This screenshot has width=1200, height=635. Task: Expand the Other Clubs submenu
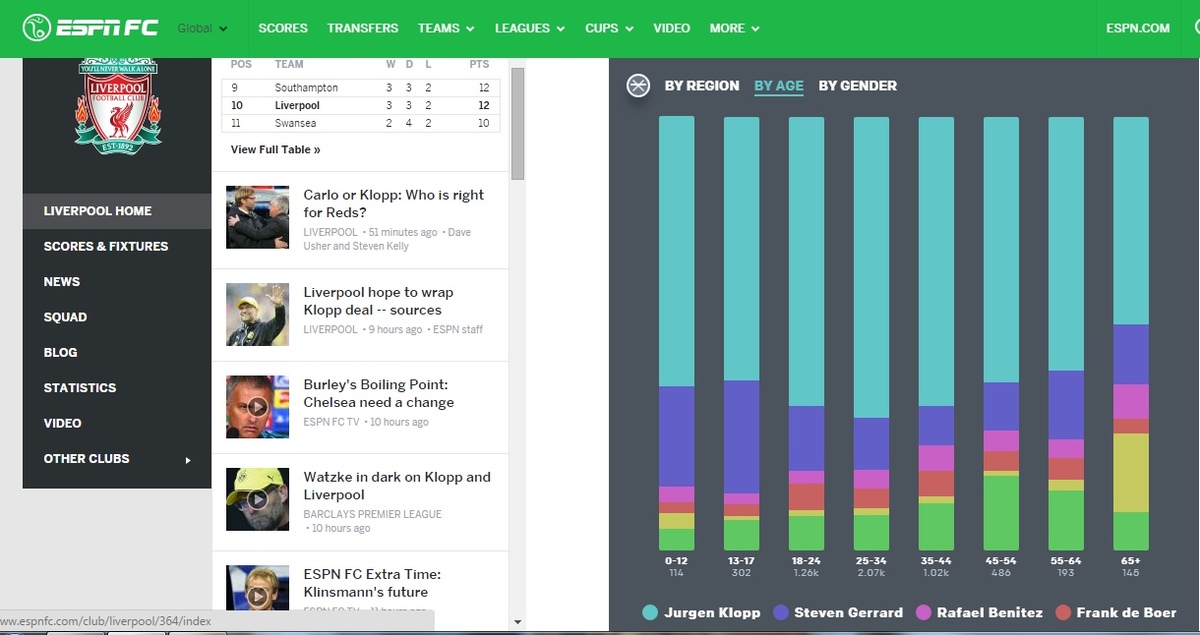click(117, 459)
